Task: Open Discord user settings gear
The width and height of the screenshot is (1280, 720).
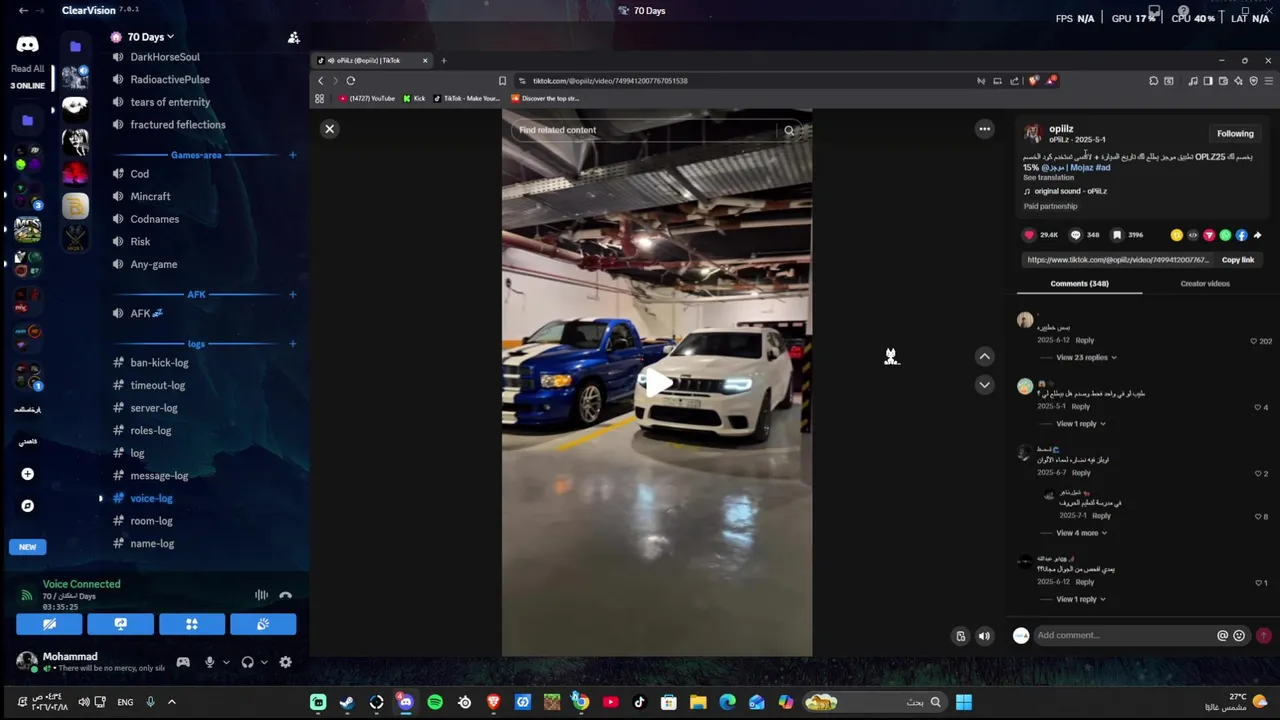Action: [285, 662]
